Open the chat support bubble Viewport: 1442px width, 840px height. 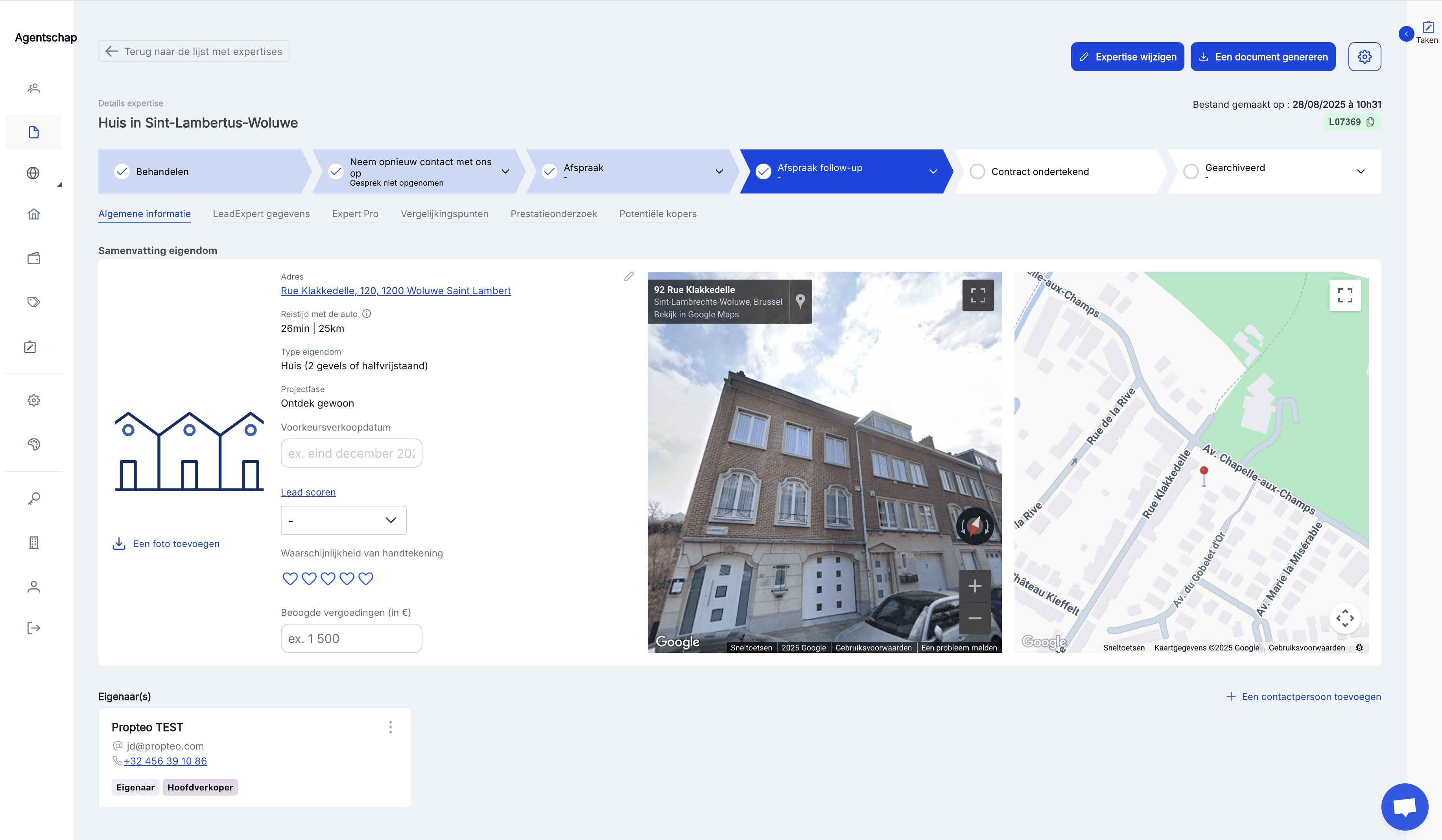click(1404, 807)
